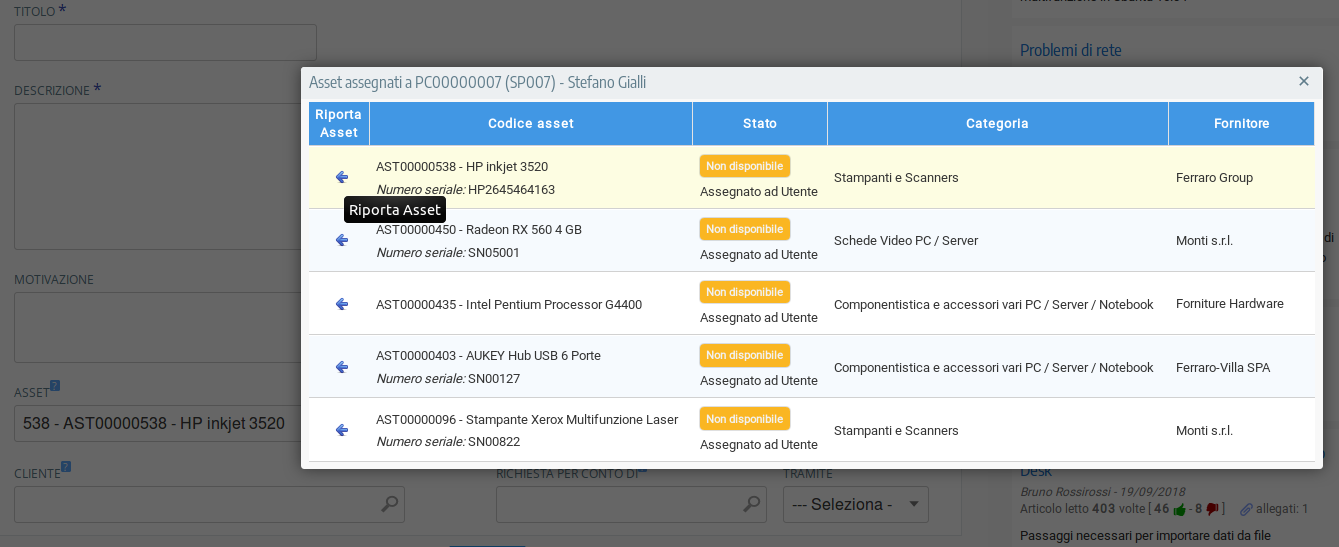The width and height of the screenshot is (1339, 547).
Task: Open the Problemi di rete link
Action: [x=1071, y=50]
